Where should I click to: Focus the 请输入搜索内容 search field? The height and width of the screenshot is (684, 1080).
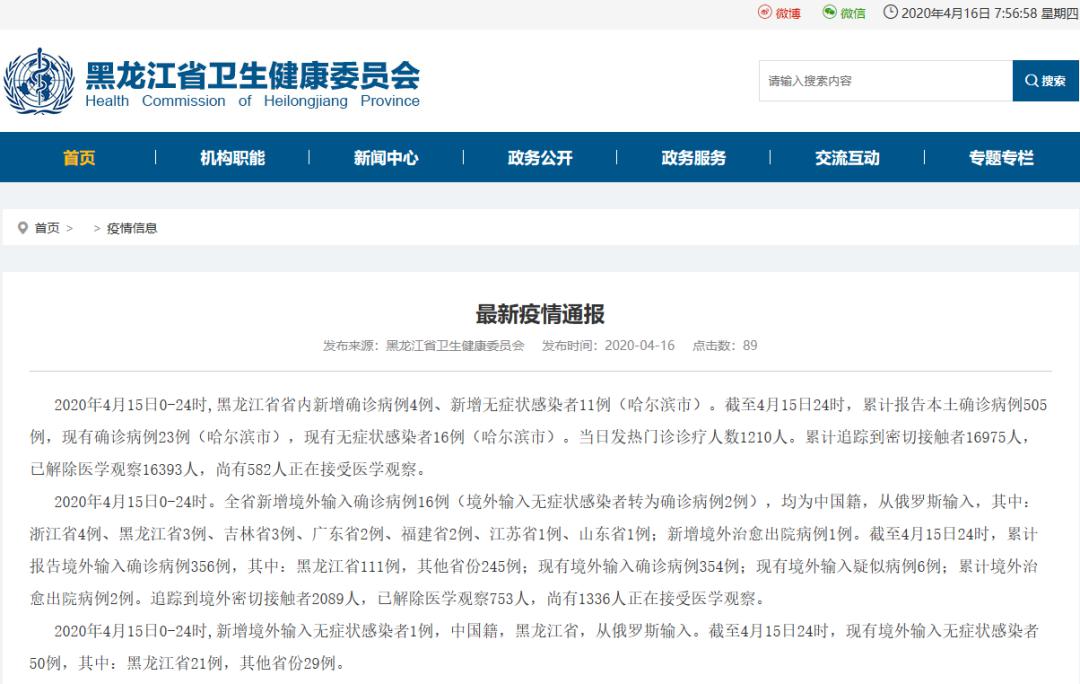885,81
